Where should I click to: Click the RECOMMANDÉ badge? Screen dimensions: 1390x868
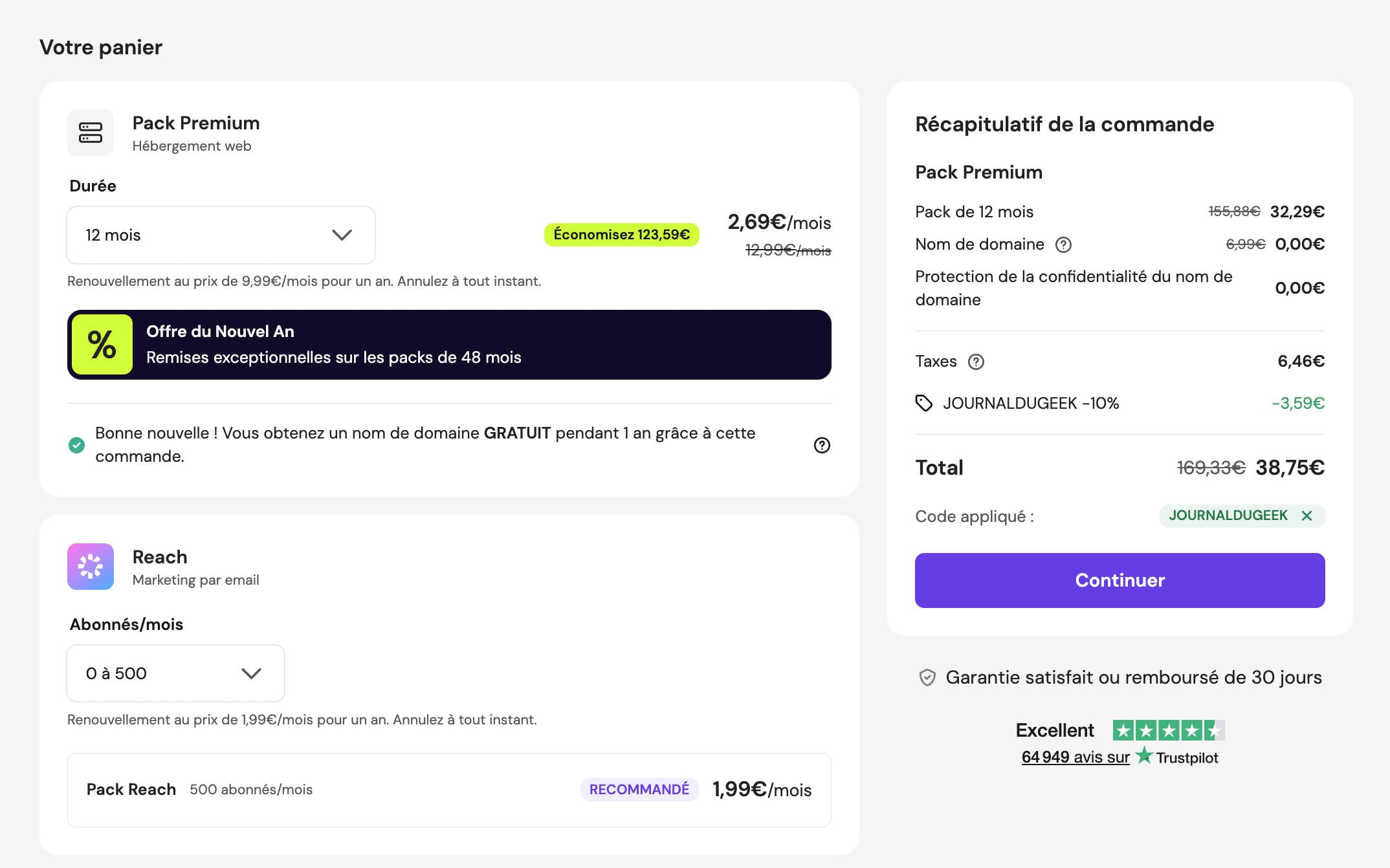pyautogui.click(x=639, y=790)
